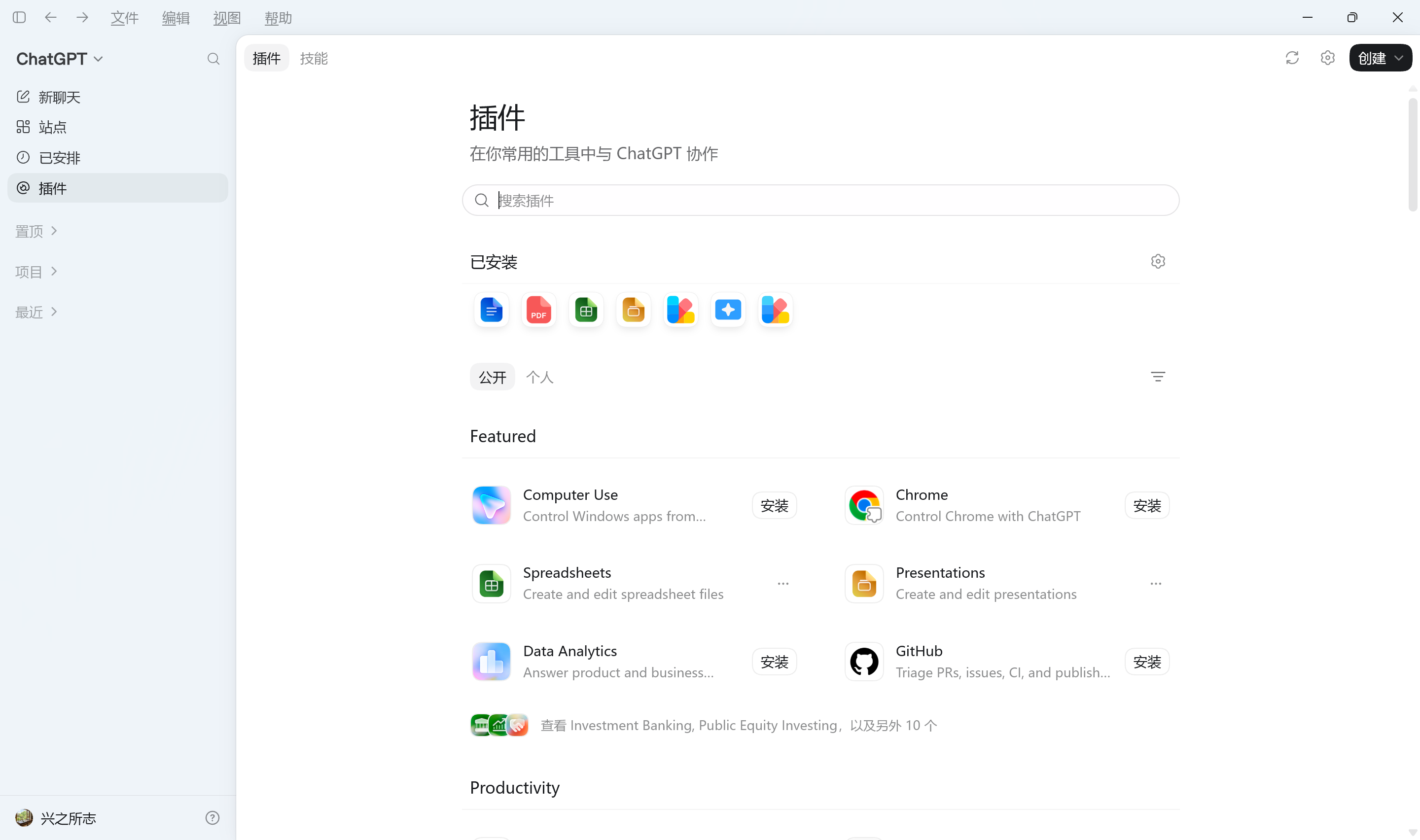View Investment Banking and more plugins link
The height and width of the screenshot is (840, 1420).
pyautogui.click(x=739, y=725)
